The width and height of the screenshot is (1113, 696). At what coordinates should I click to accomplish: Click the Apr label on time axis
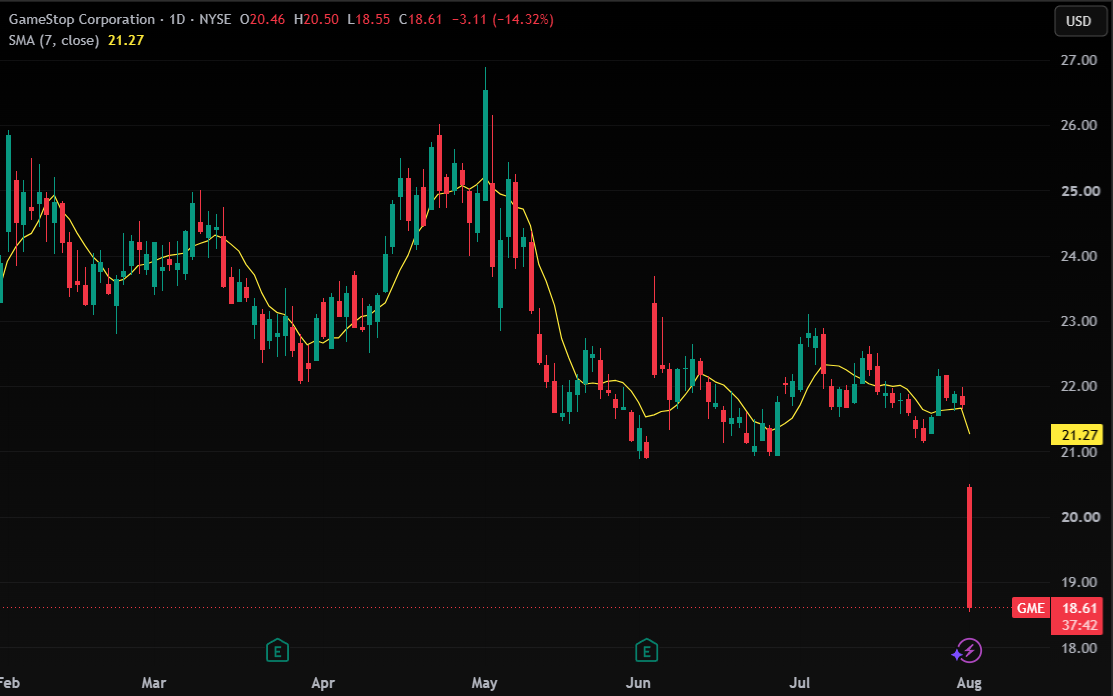[x=322, y=683]
